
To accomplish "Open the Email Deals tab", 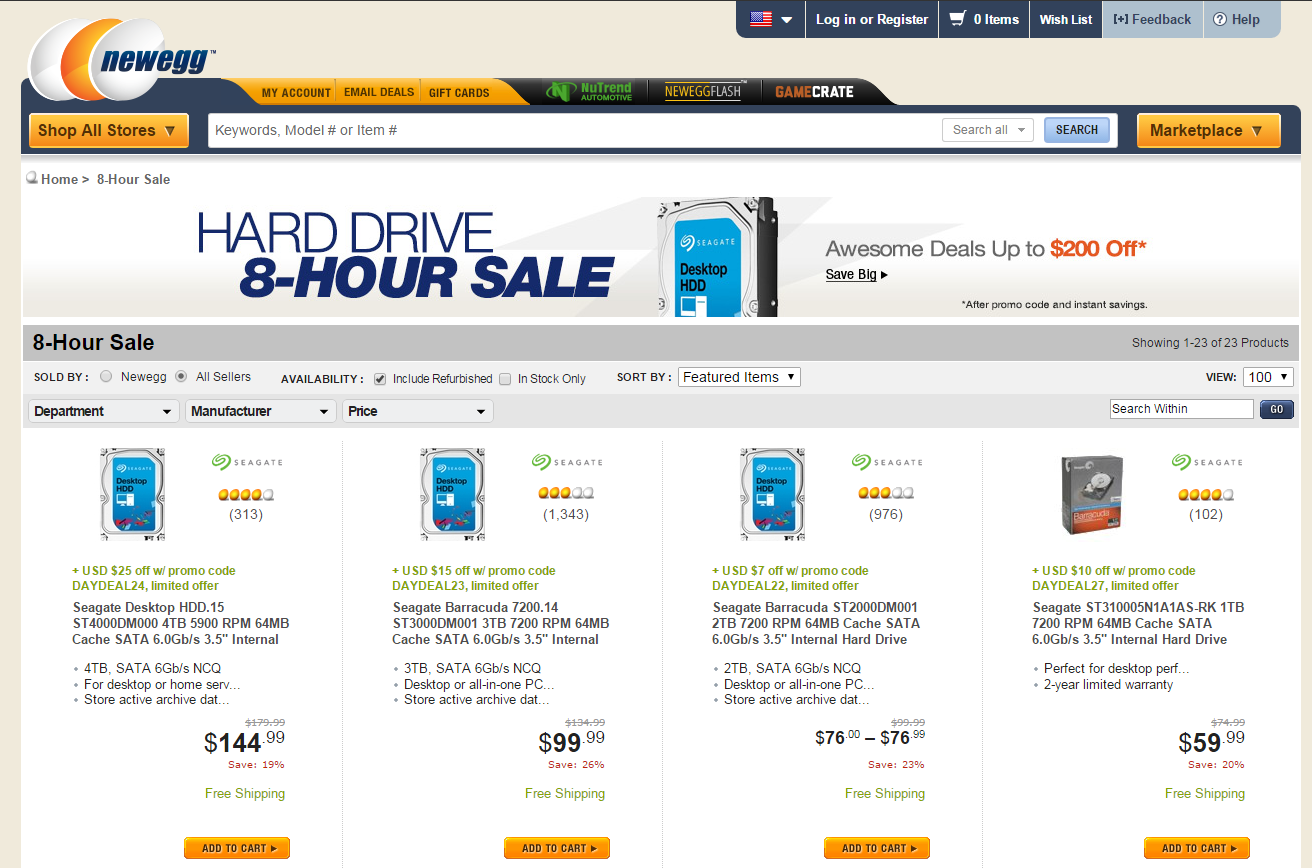I will click(x=379, y=92).
